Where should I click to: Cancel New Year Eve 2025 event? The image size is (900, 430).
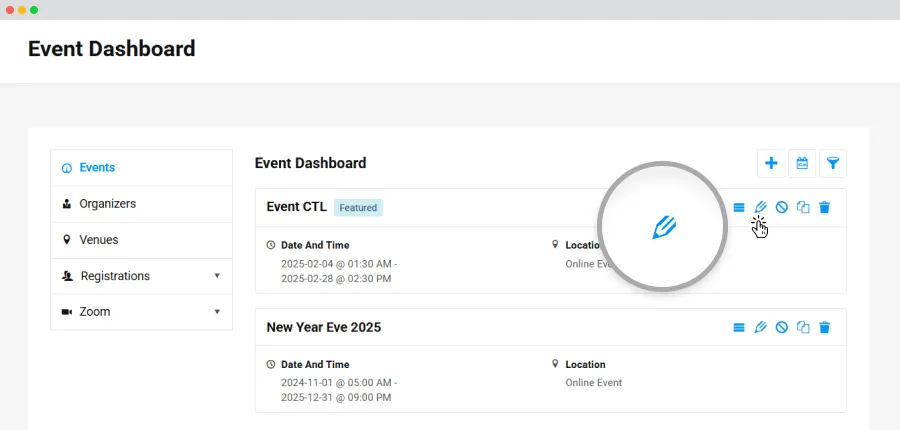(782, 327)
